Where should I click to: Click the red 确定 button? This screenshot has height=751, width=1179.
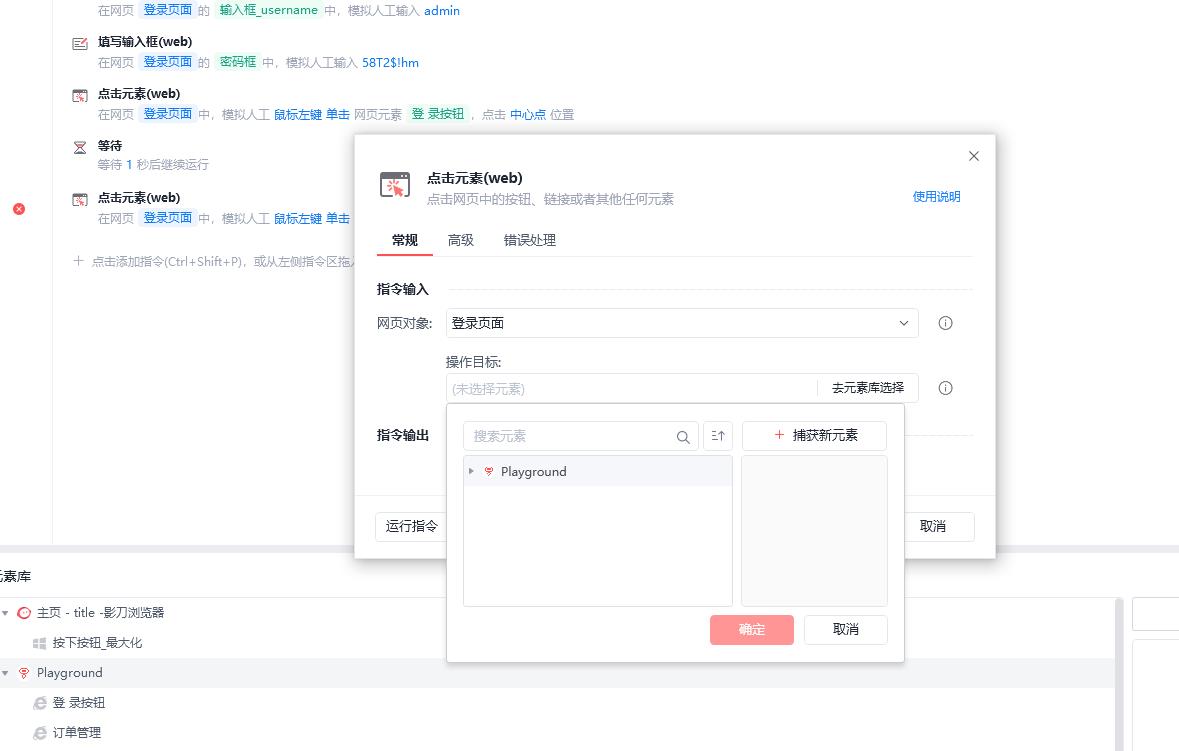(751, 629)
